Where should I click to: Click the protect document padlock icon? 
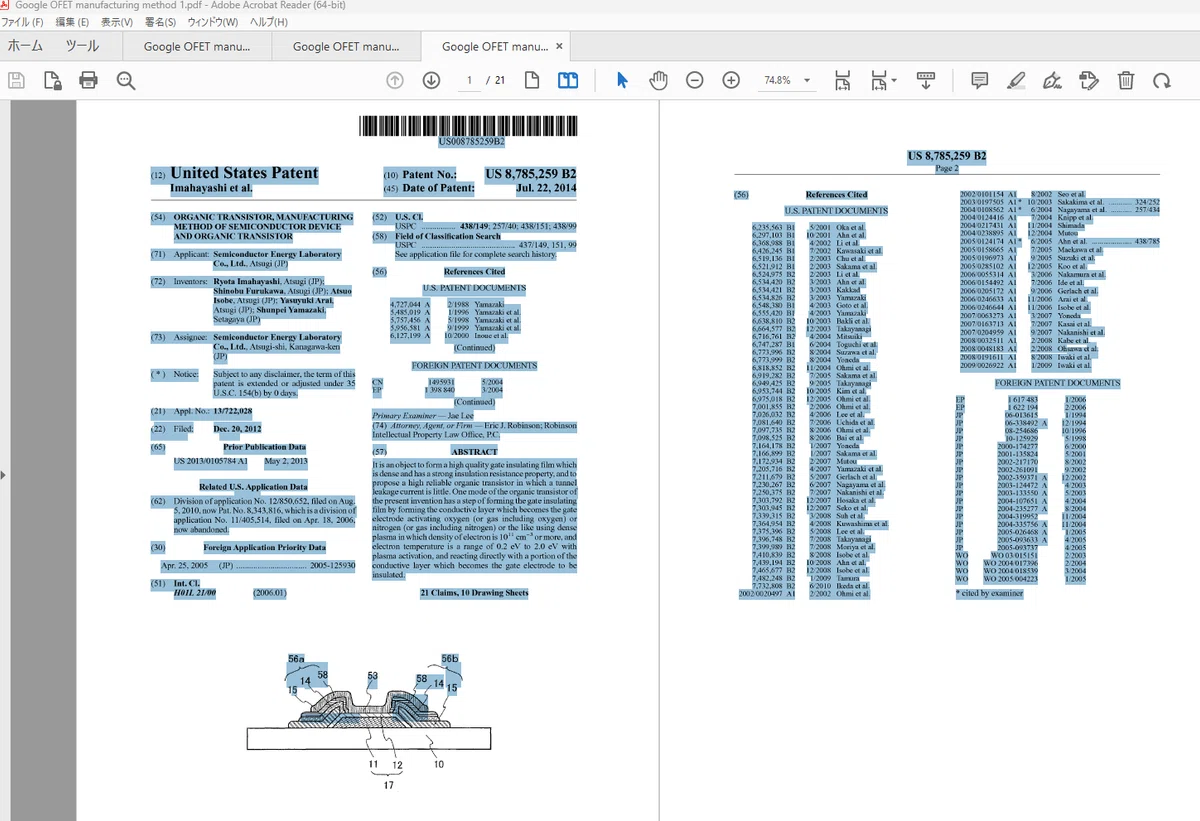[x=52, y=80]
